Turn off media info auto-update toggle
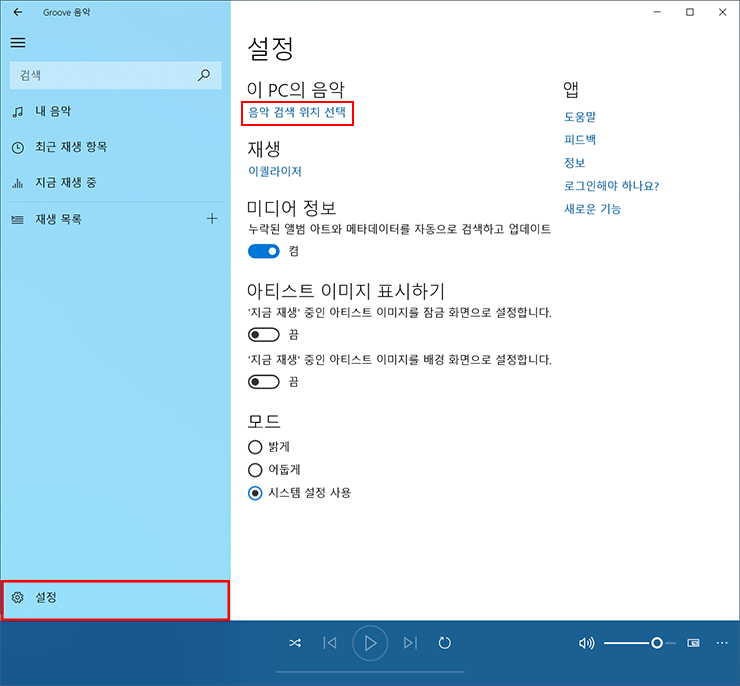The width and height of the screenshot is (740, 686). 263,251
